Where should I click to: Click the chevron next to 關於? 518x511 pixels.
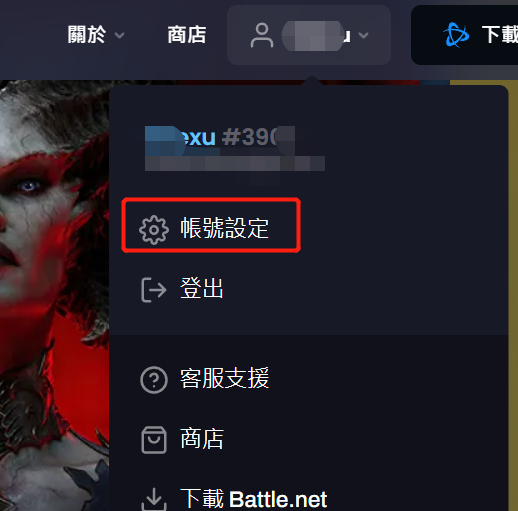pyautogui.click(x=119, y=35)
